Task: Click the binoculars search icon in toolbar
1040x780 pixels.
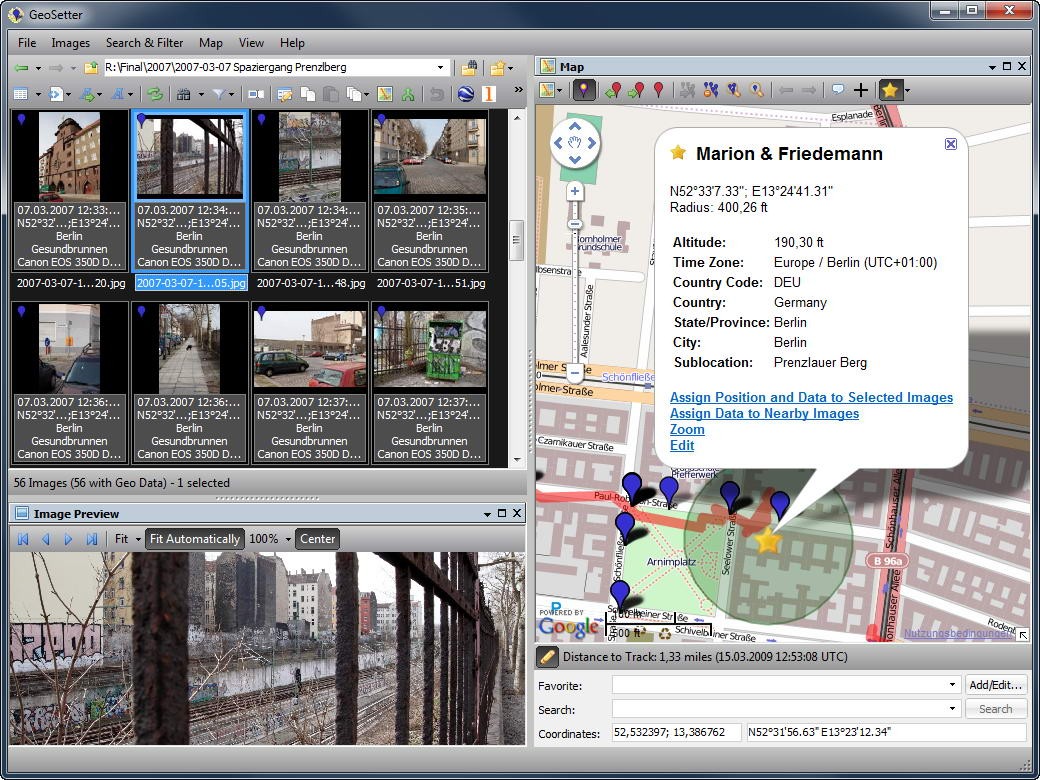Action: [x=183, y=94]
